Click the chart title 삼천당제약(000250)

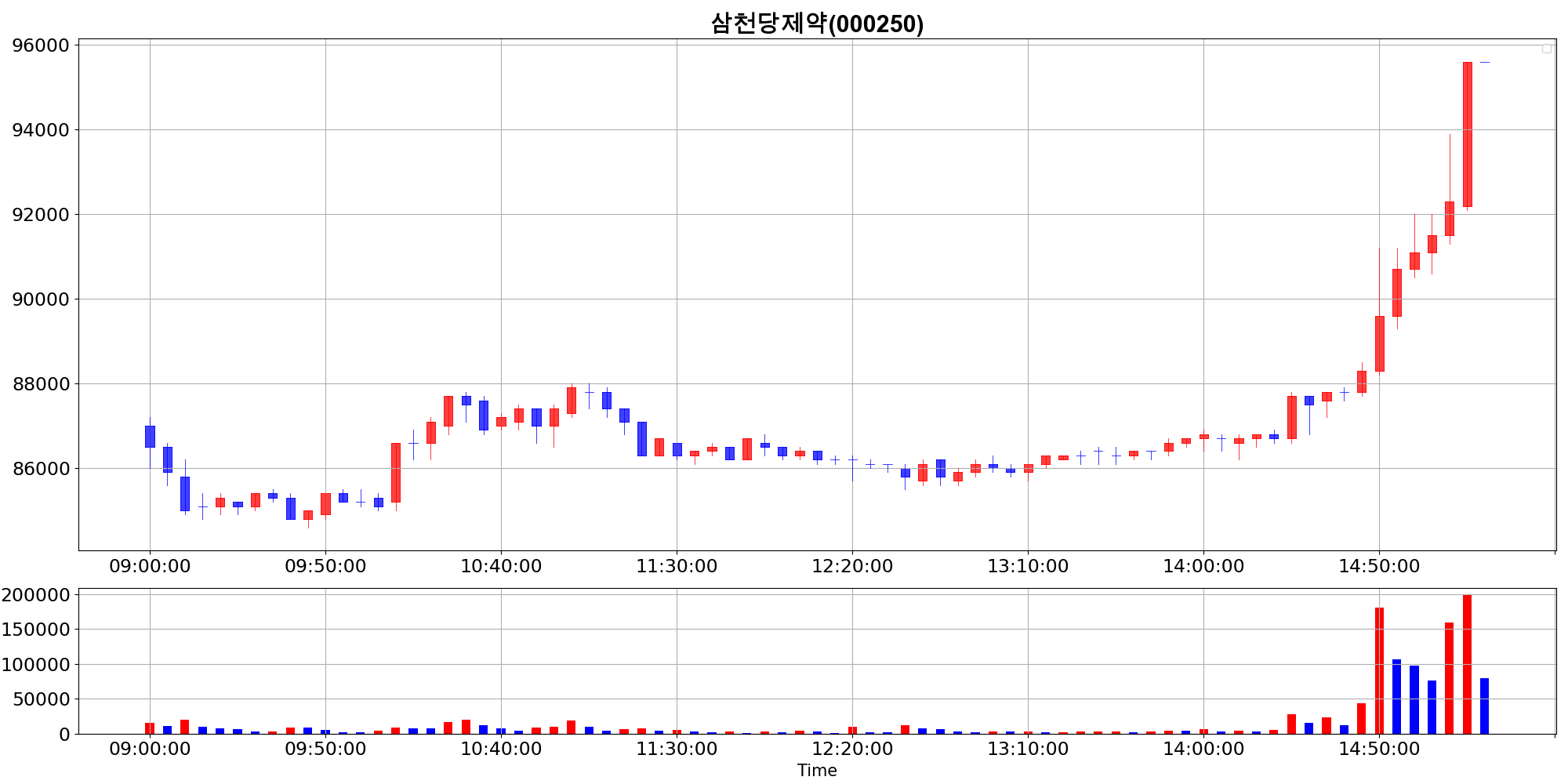tap(817, 24)
